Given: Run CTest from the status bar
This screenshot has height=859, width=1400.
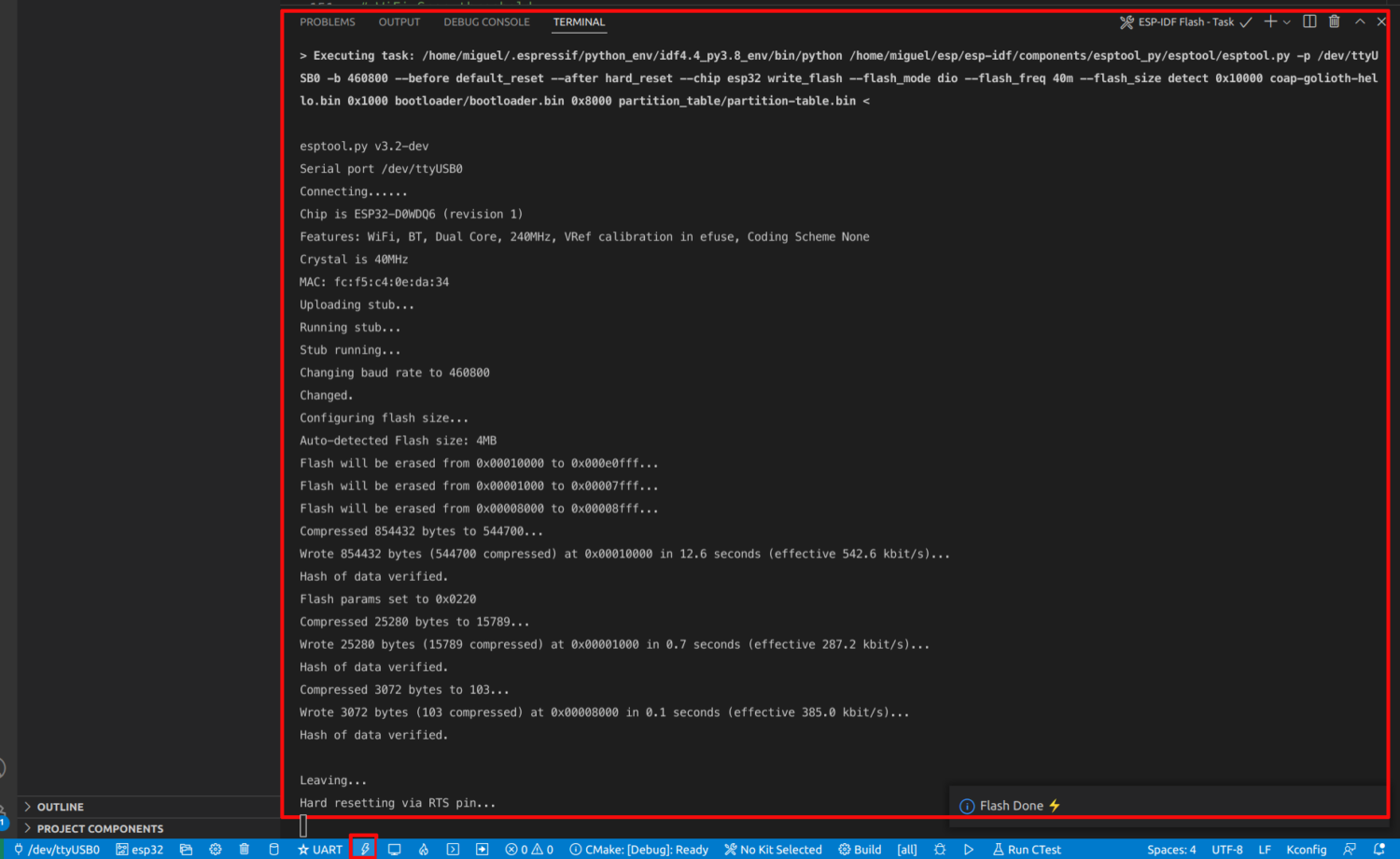Looking at the screenshot, I should tap(1027, 849).
